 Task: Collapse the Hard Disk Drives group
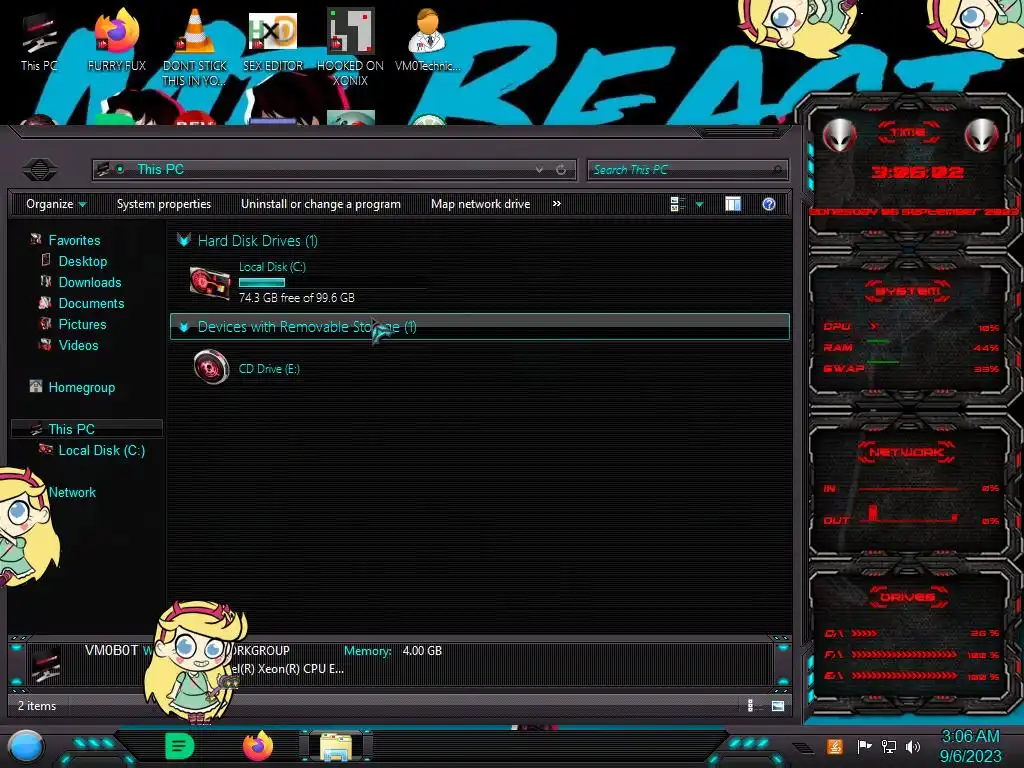tap(184, 240)
